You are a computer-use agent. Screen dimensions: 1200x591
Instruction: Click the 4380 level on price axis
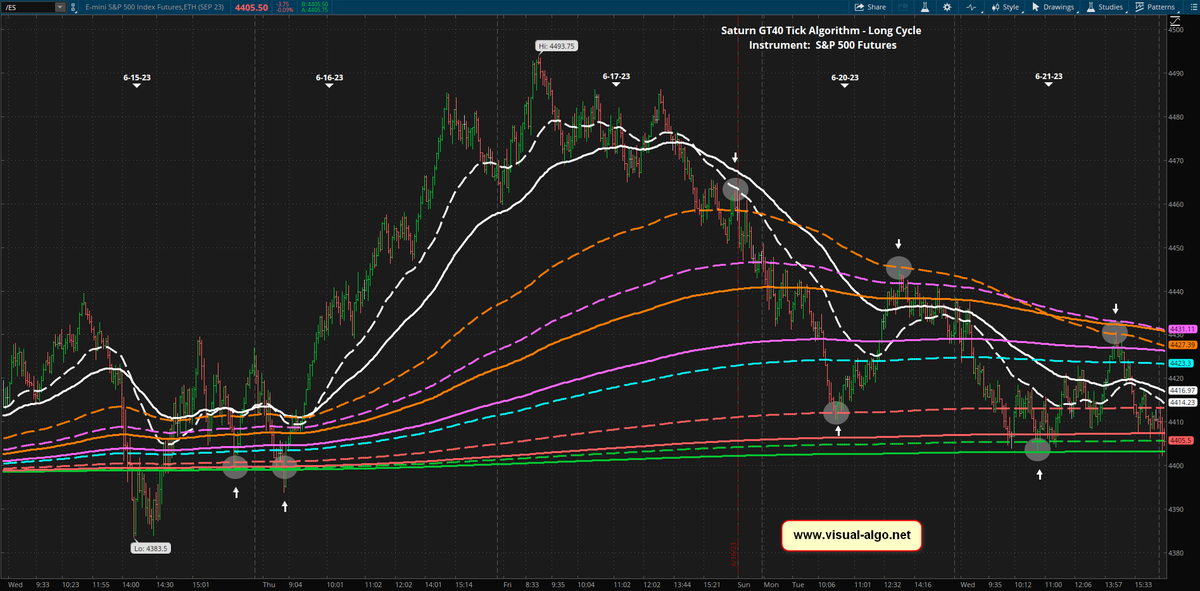[1176, 553]
